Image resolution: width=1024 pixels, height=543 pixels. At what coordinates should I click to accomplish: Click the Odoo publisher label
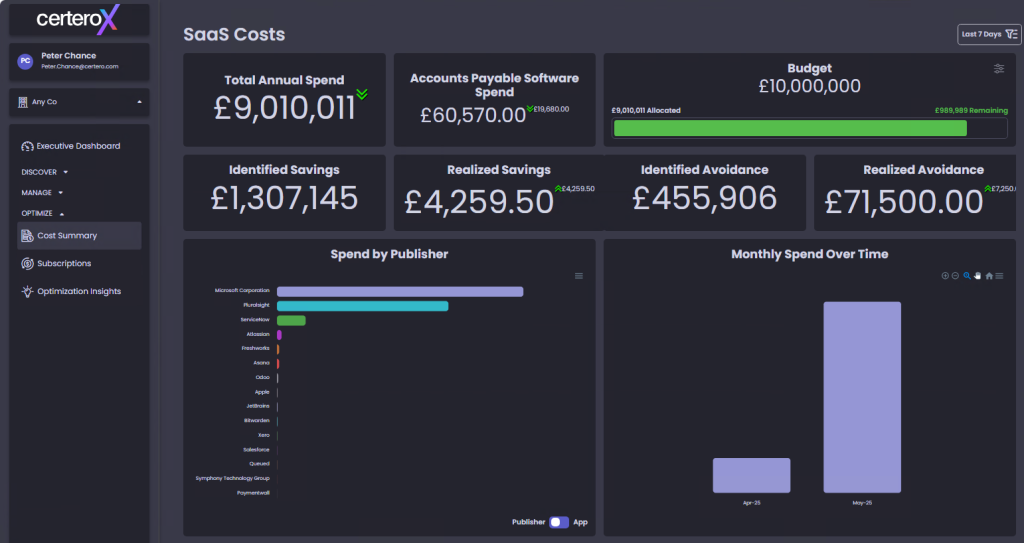pyautogui.click(x=263, y=377)
